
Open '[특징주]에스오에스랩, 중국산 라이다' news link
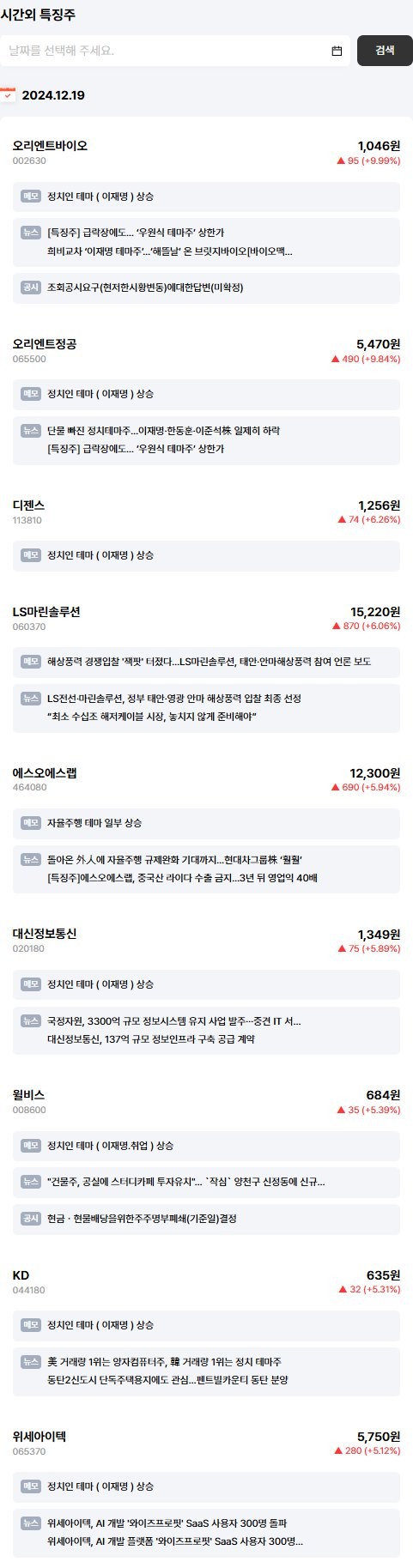coord(182,877)
